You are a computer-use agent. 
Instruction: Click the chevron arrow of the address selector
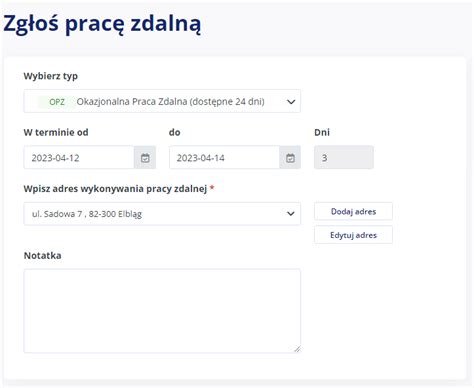(291, 214)
